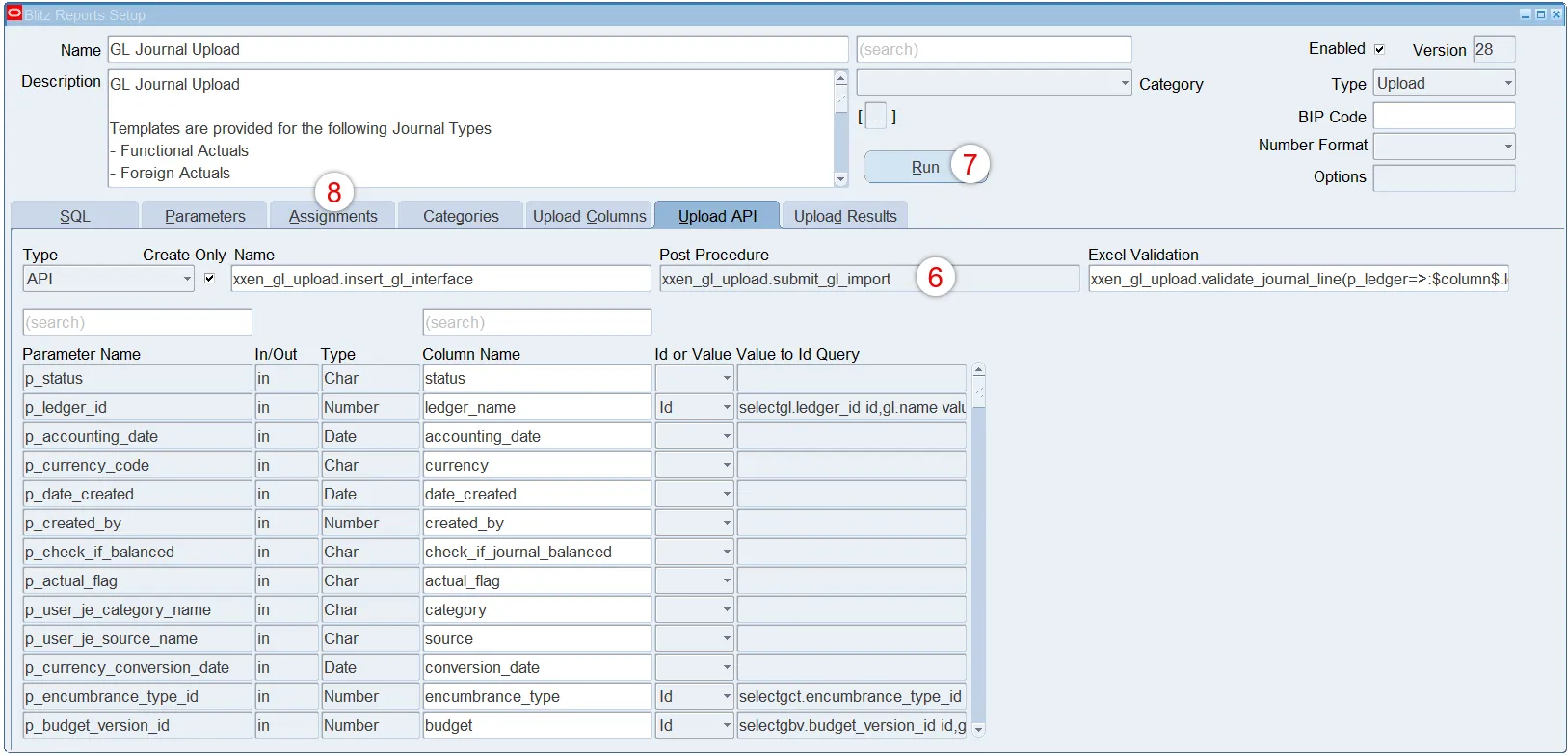This screenshot has height=755, width=1568.
Task: Click the ledger_name column name field
Action: pos(537,408)
